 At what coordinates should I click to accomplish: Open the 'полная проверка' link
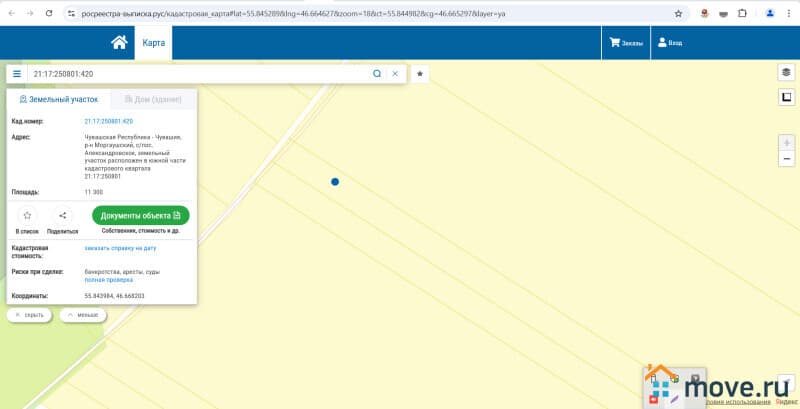[x=108, y=280]
